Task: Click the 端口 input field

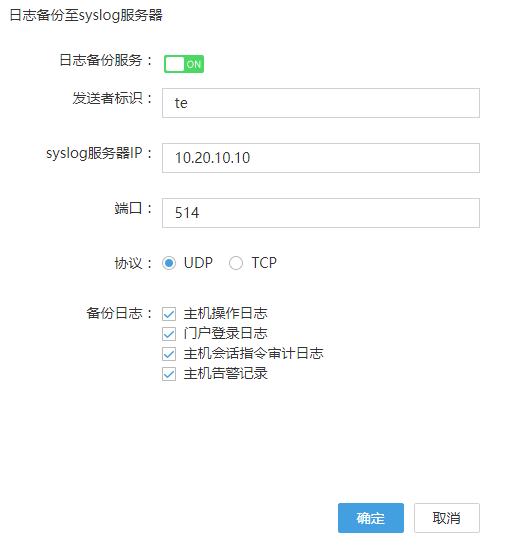Action: click(x=321, y=213)
